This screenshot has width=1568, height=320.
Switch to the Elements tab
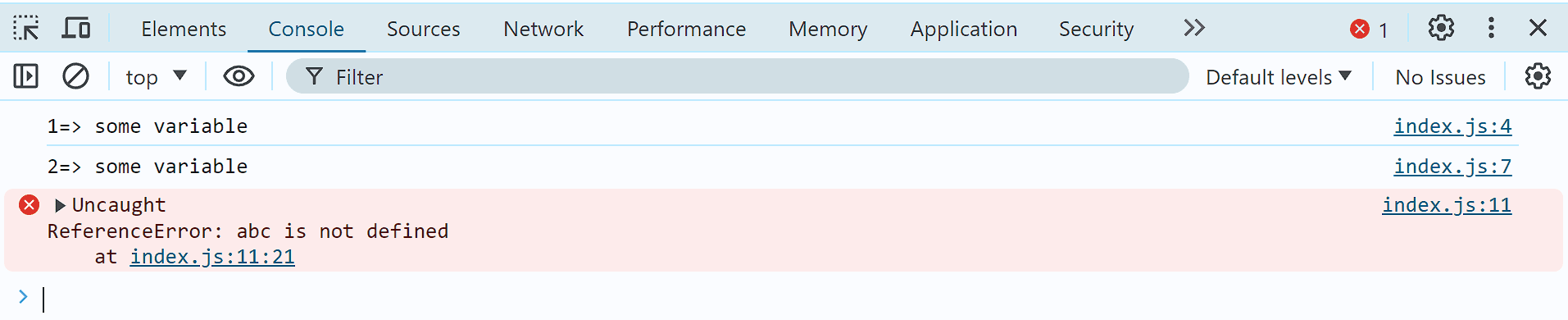(x=184, y=29)
